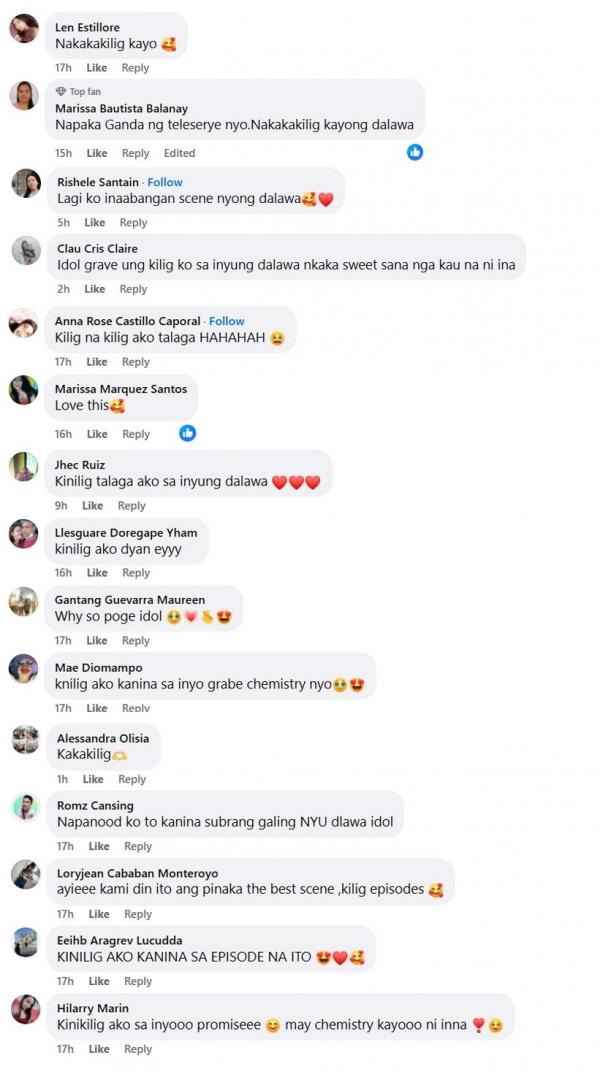Open Clau Cris Claire's avatar
The height and width of the screenshot is (1077, 600).
pyautogui.click(x=26, y=250)
